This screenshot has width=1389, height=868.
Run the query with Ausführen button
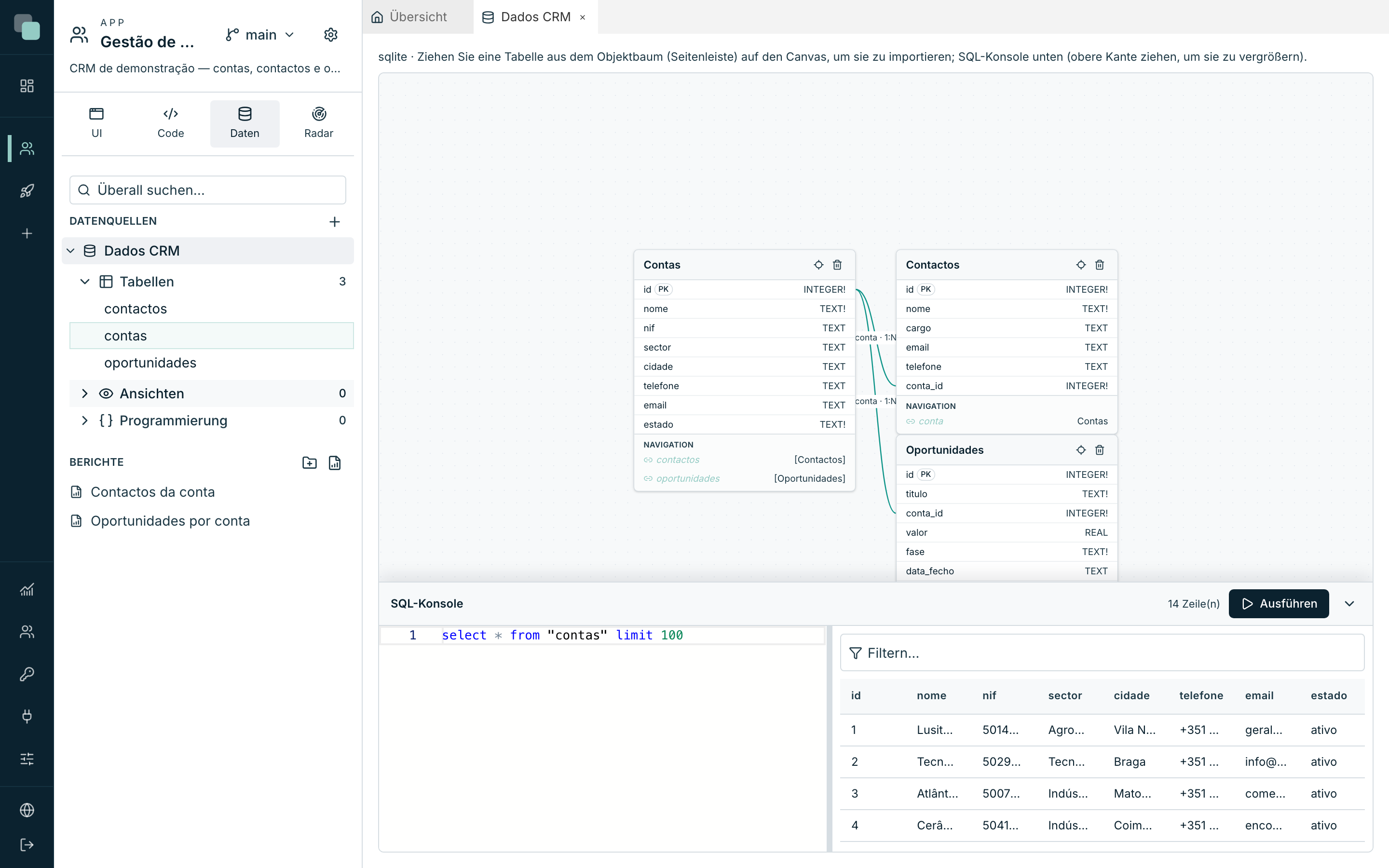coord(1279,604)
